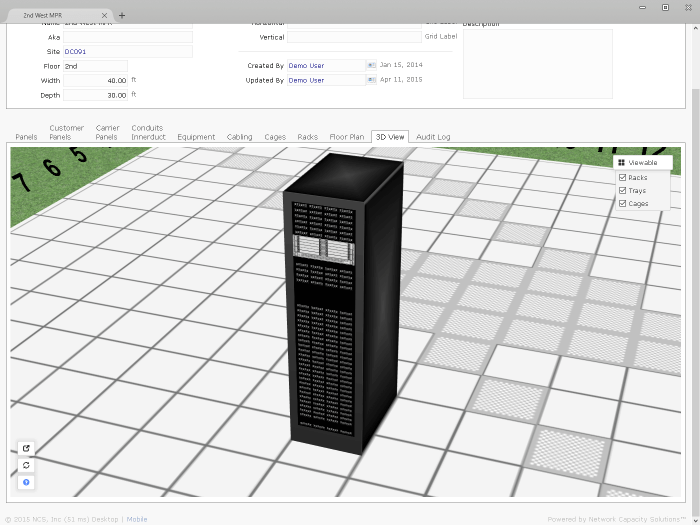
Task: Select the Equipment tab
Action: tap(196, 137)
